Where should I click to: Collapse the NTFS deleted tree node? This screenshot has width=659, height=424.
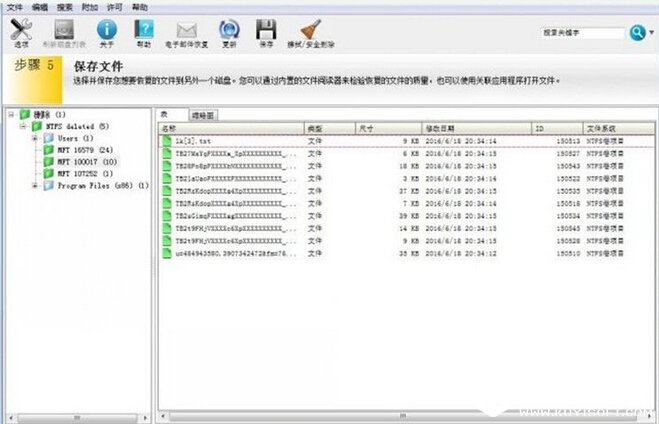point(23,127)
